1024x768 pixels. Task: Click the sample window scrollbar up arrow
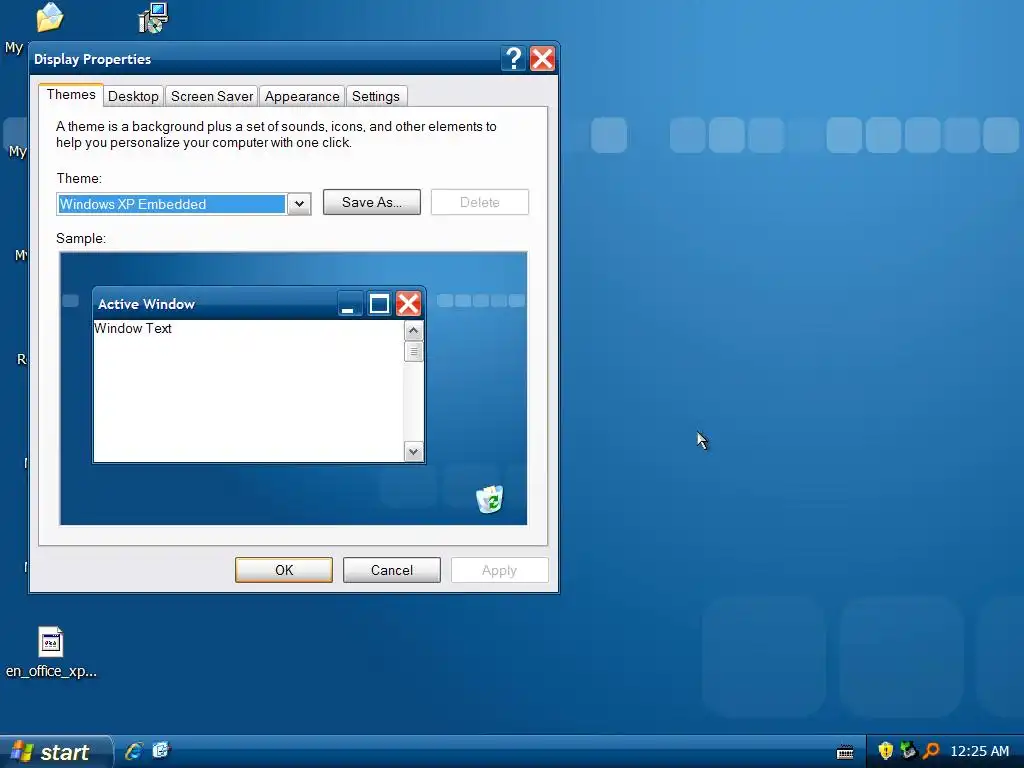[413, 330]
